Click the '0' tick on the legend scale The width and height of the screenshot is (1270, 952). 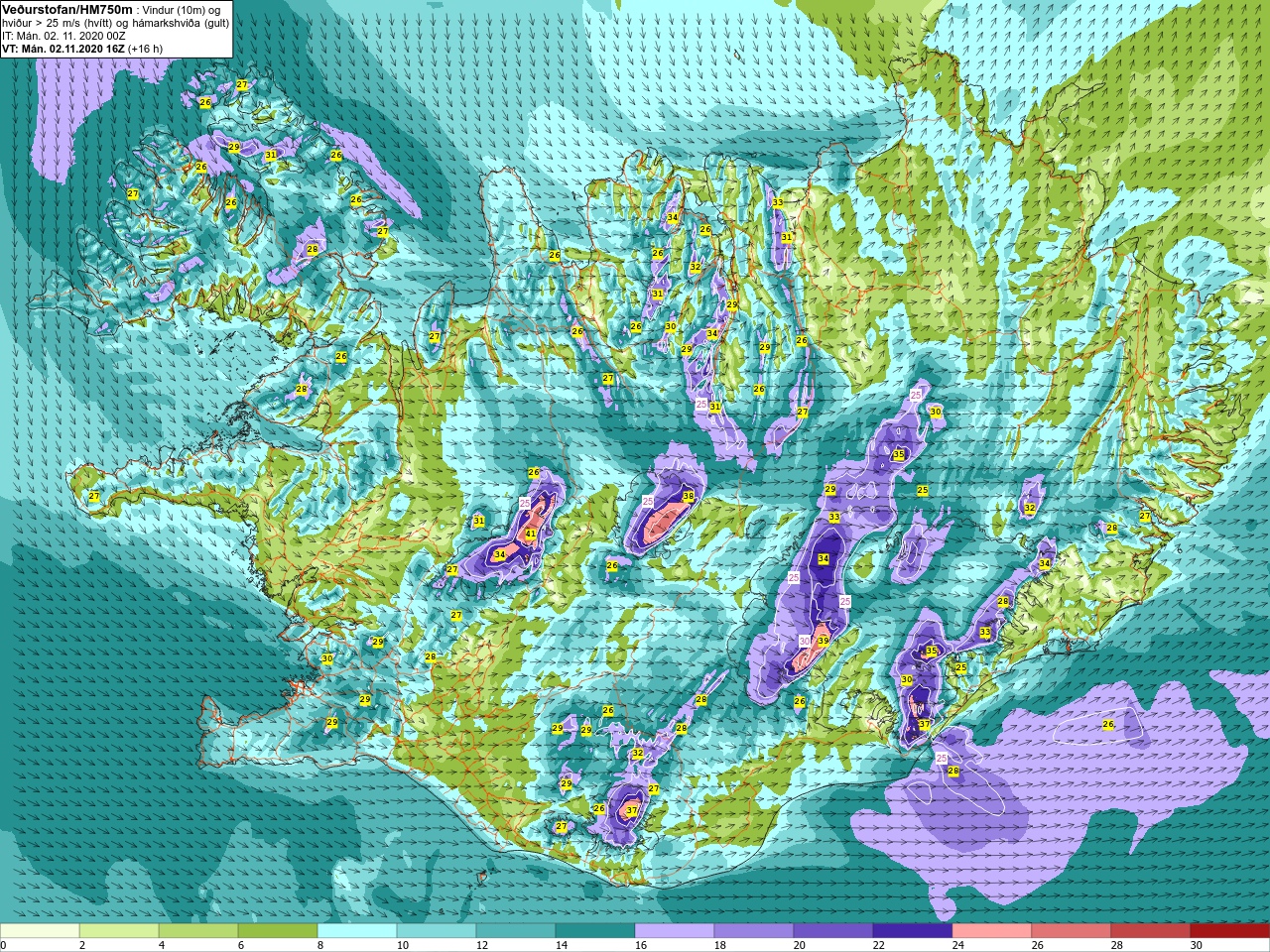pyautogui.click(x=3, y=945)
